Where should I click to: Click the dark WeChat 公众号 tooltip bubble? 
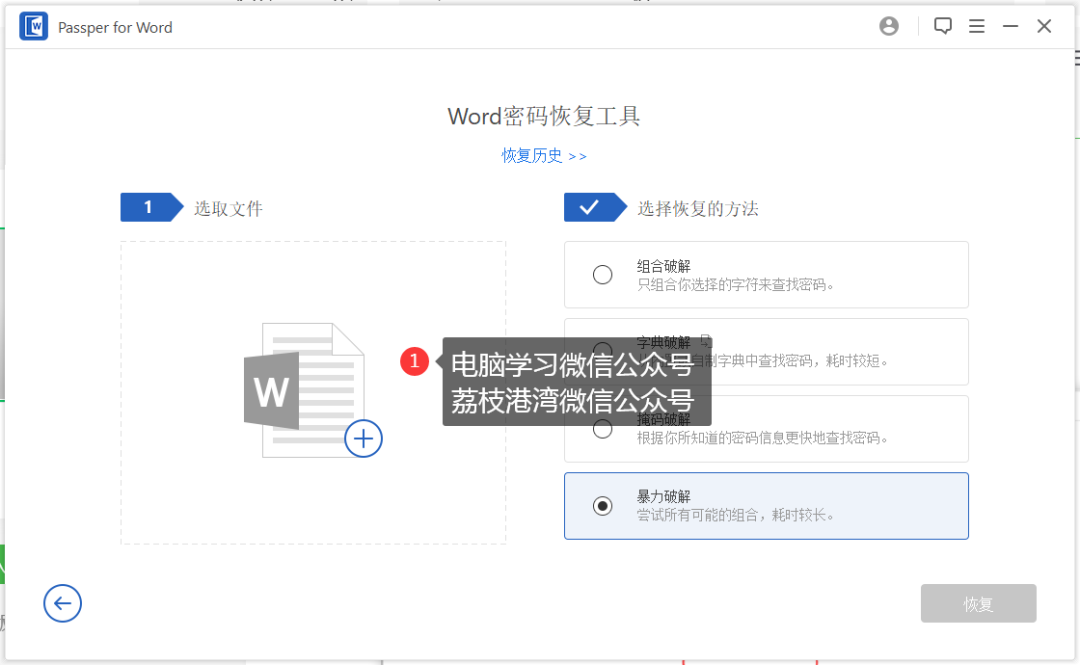point(577,383)
